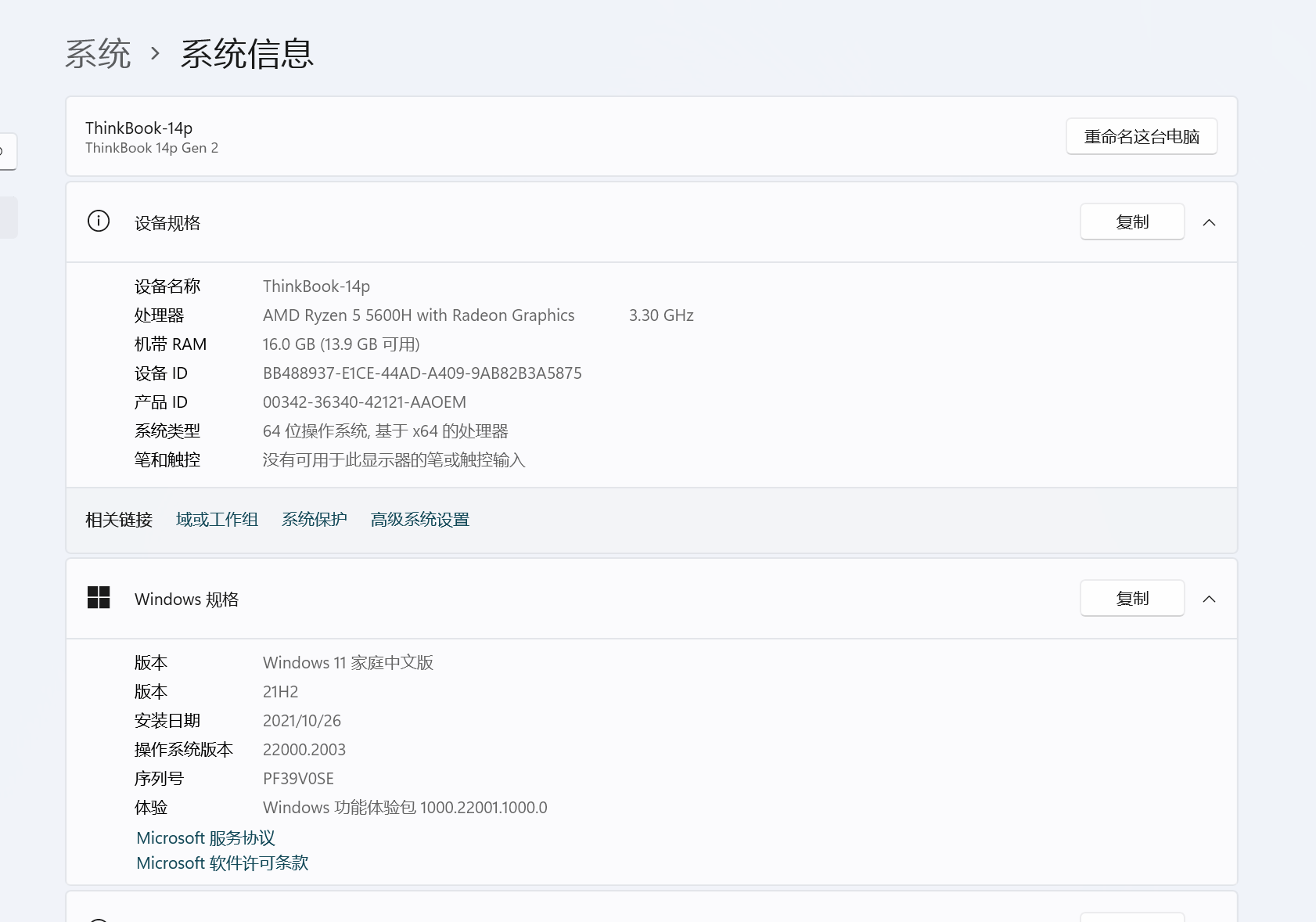This screenshot has width=1316, height=922.
Task: Click the Windows 规格 section heading
Action: click(186, 600)
